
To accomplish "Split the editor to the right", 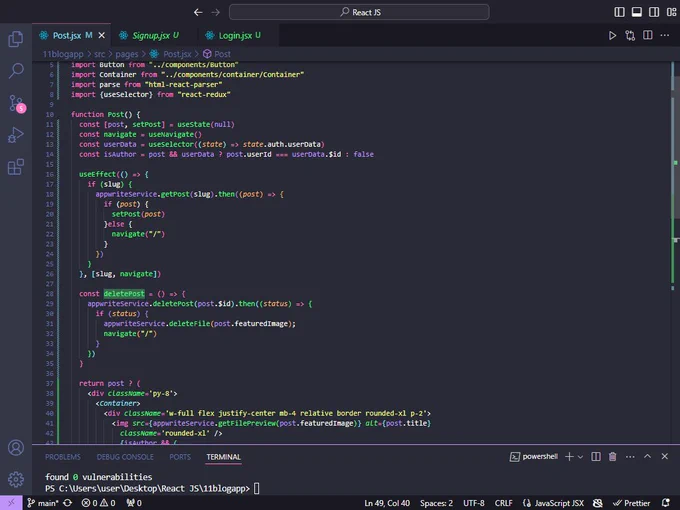I will [x=647, y=35].
